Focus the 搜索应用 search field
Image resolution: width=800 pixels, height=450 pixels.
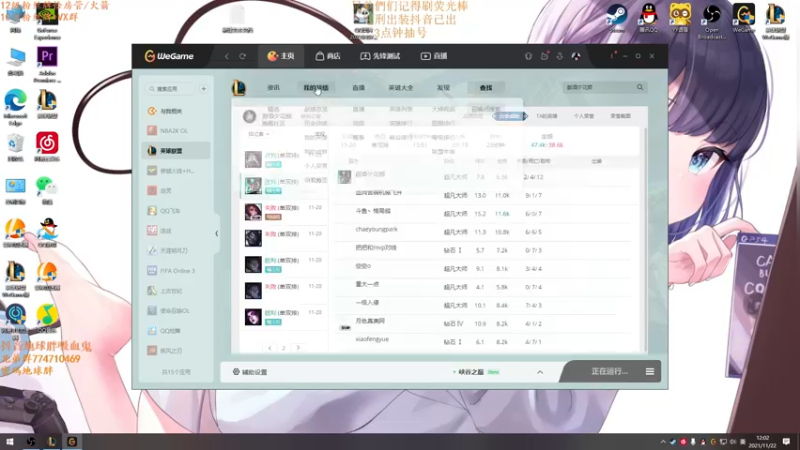170,89
